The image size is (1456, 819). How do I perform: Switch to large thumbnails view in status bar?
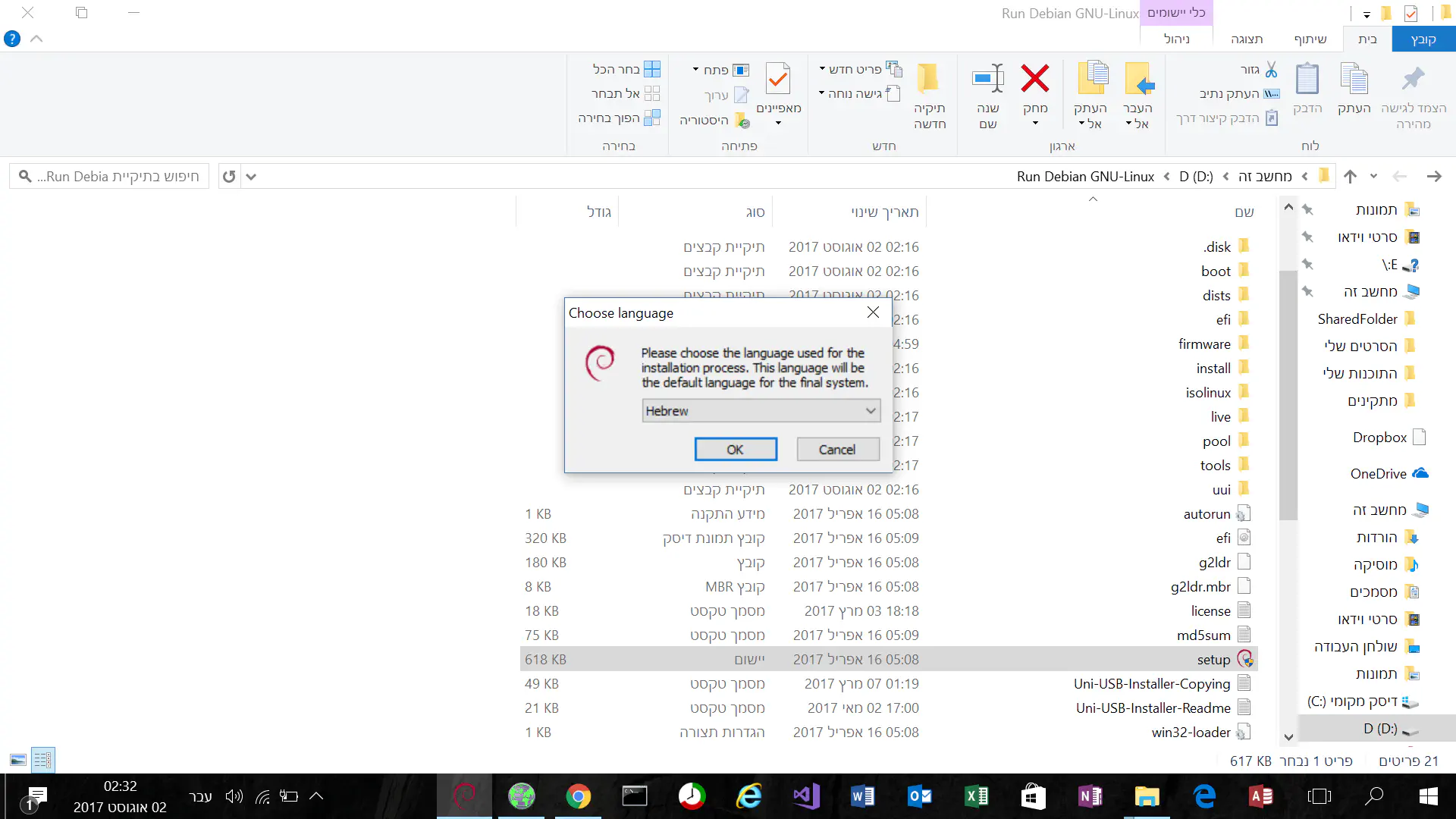click(x=18, y=760)
